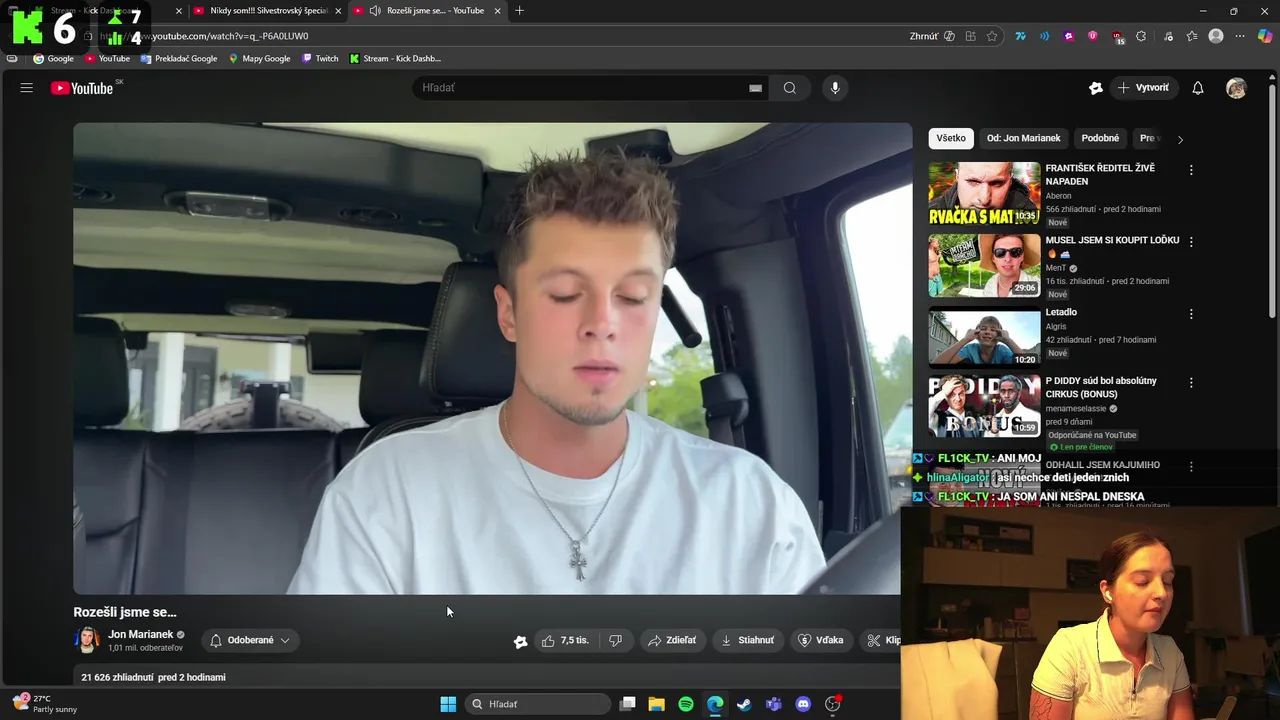
Task: Click the taskbar Hľadať search box
Action: 540,704
